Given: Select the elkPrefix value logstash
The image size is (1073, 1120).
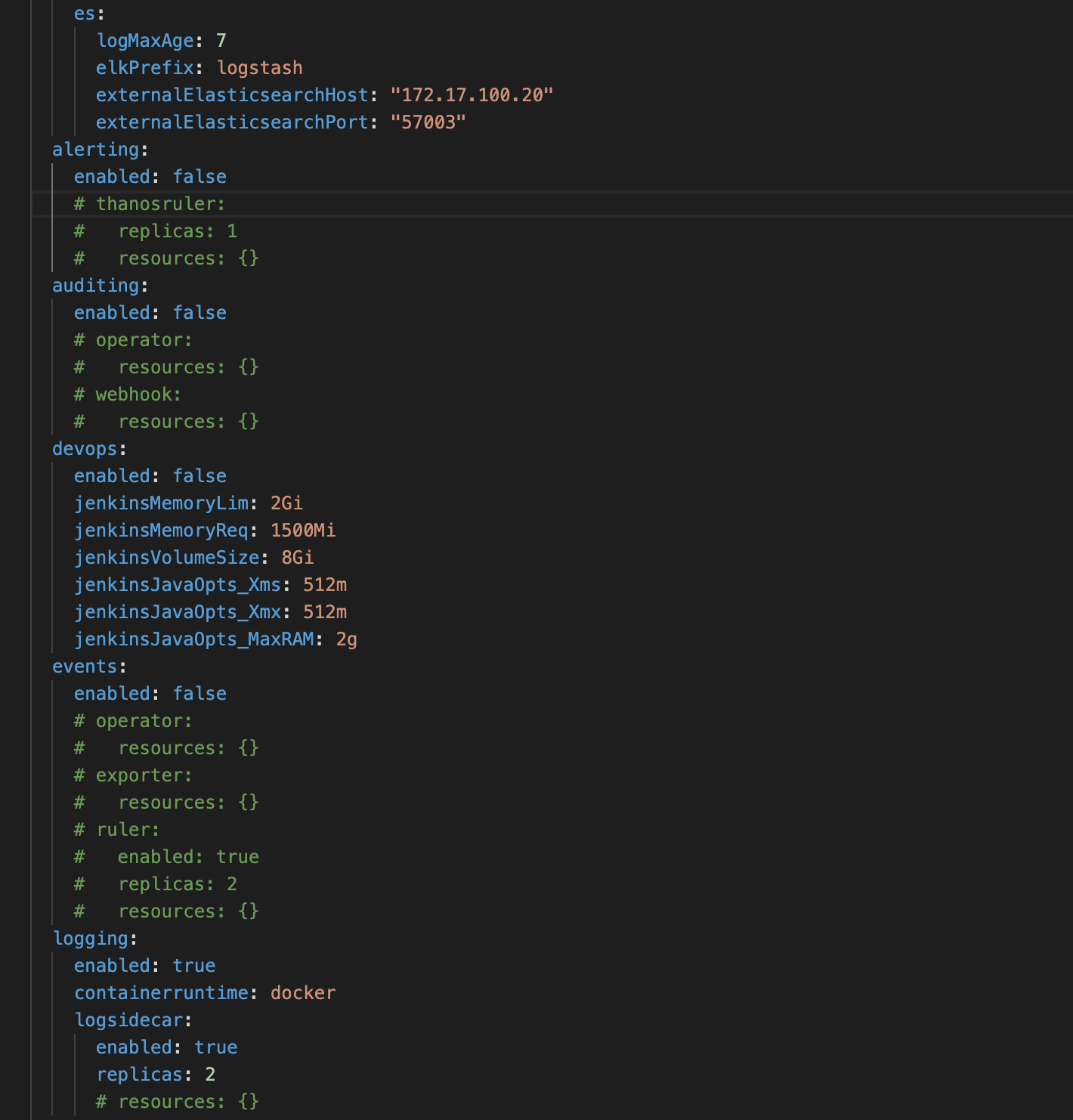Looking at the screenshot, I should (260, 67).
